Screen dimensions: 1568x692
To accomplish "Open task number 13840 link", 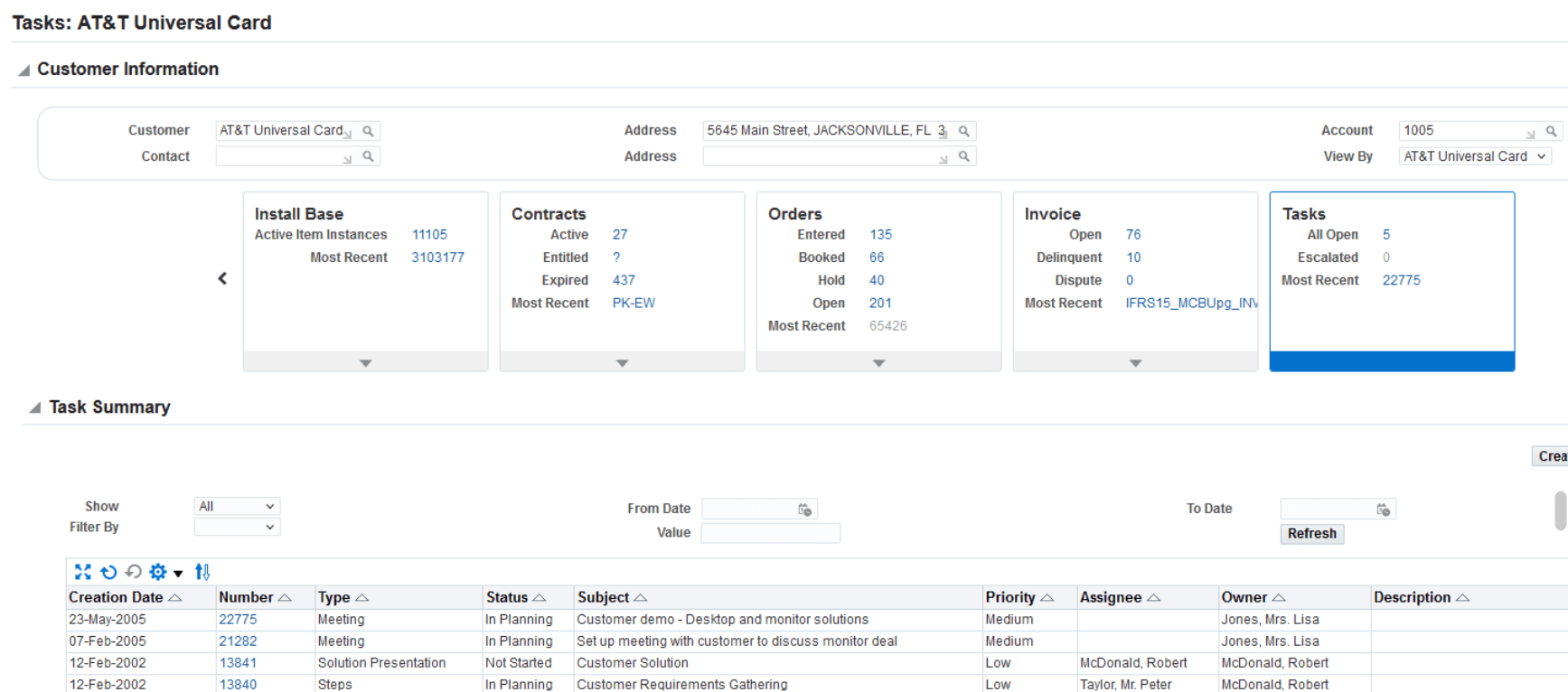I will [238, 685].
